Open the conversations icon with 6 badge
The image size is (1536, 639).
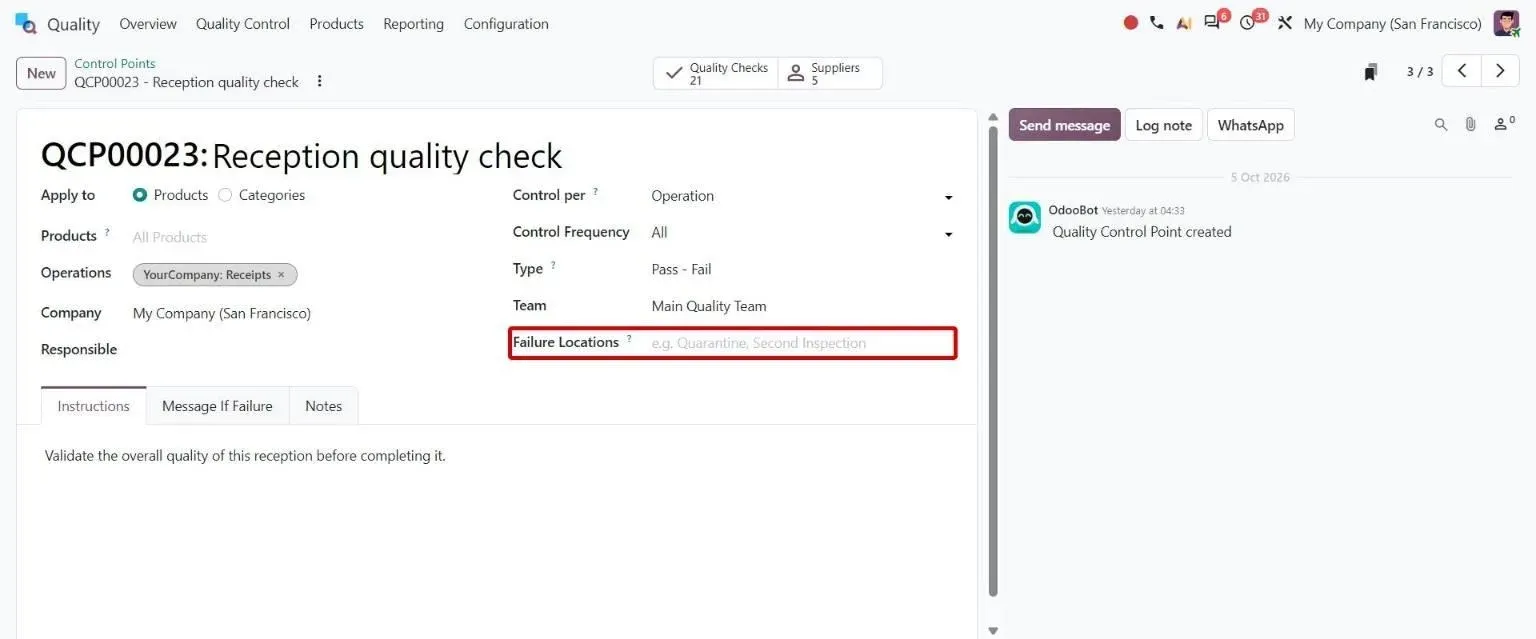click(x=1215, y=21)
